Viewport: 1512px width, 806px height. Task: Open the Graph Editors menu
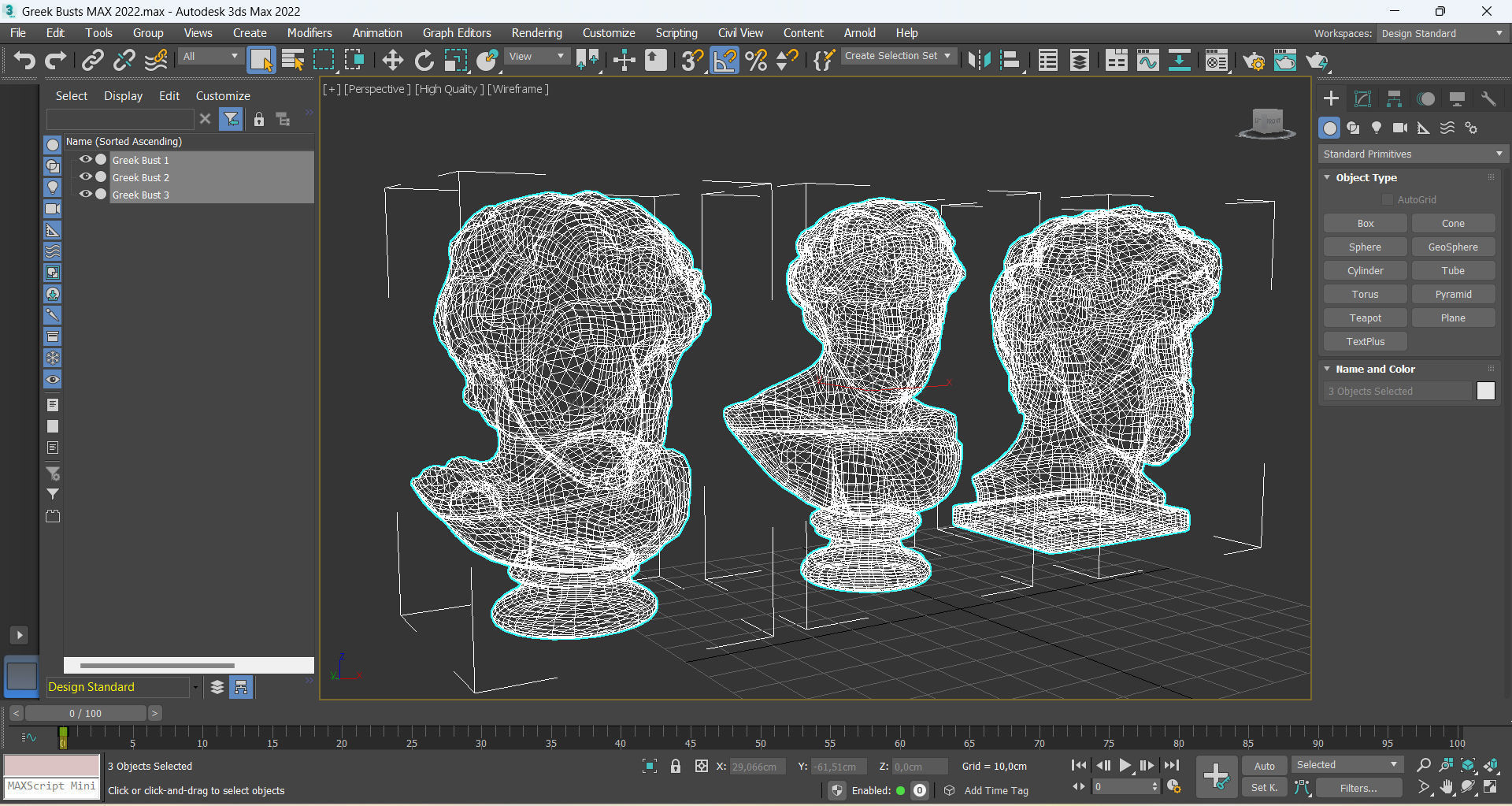(457, 32)
